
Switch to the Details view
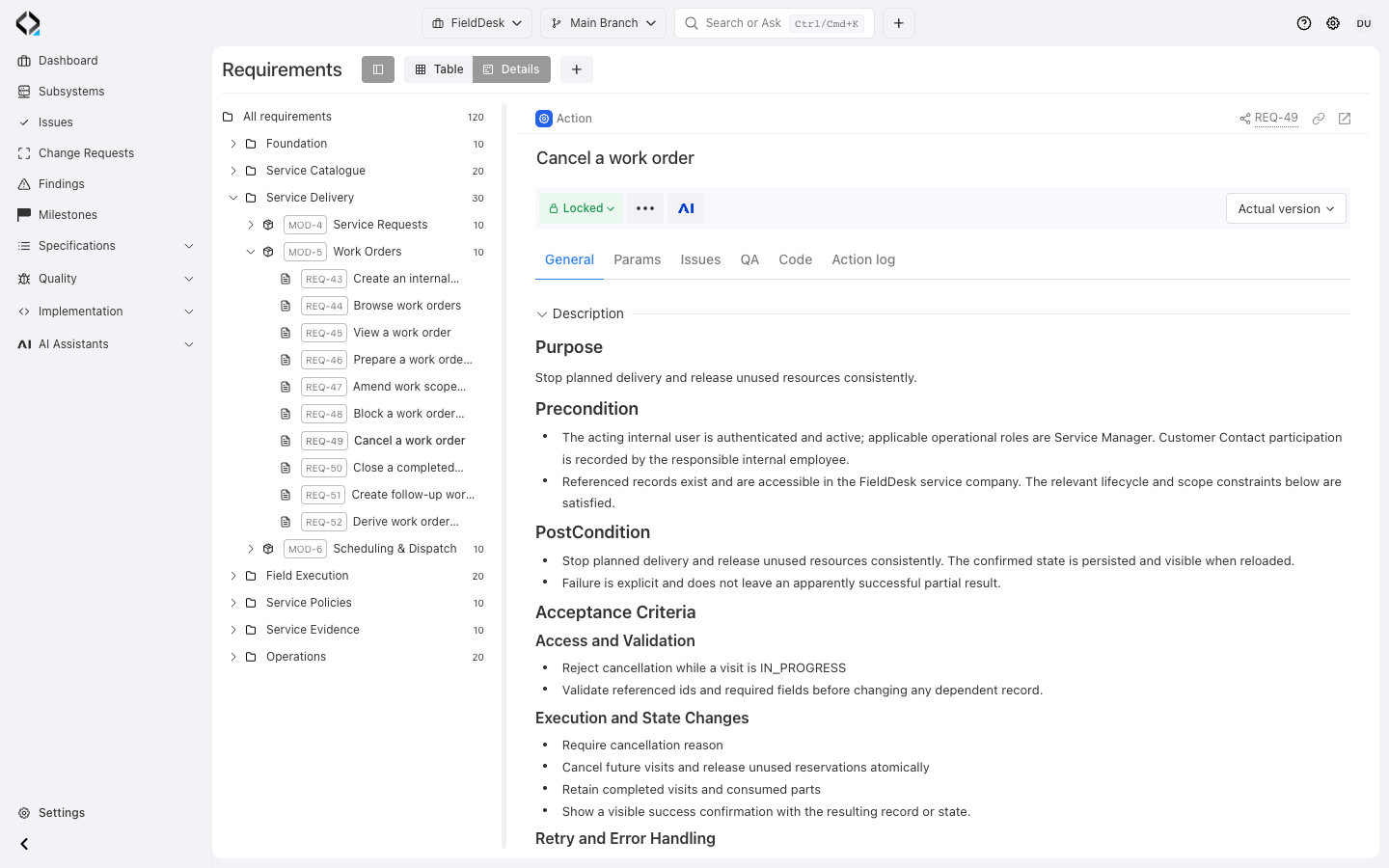click(x=511, y=69)
